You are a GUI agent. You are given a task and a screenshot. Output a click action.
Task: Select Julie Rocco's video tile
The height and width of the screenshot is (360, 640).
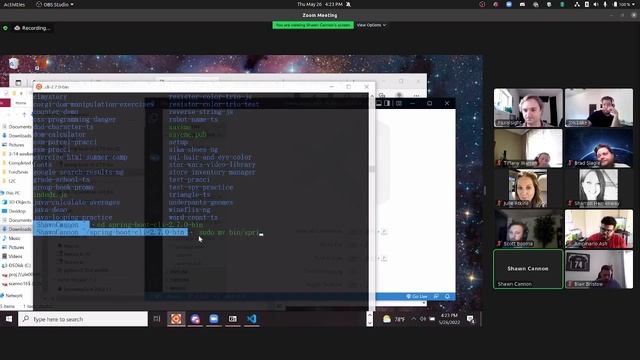tap(528, 188)
